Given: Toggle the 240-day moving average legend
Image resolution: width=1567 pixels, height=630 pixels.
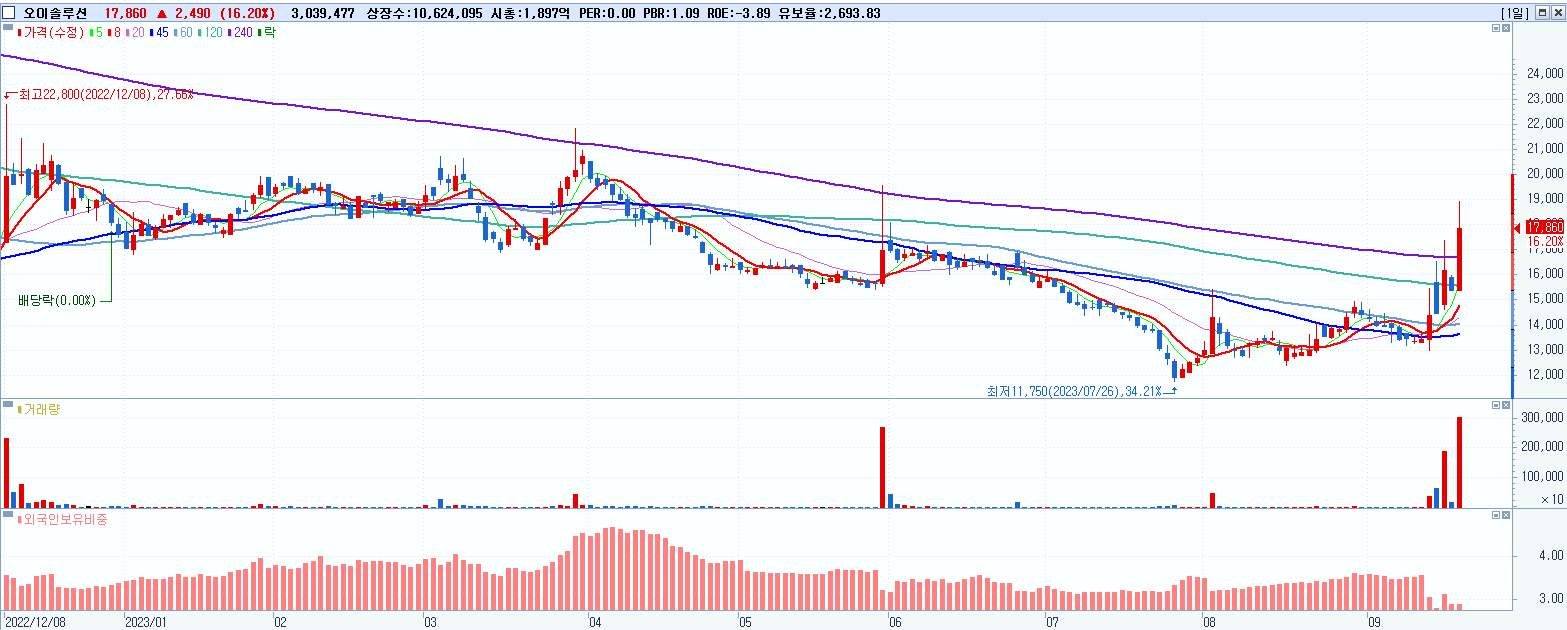Looking at the screenshot, I should [240, 33].
